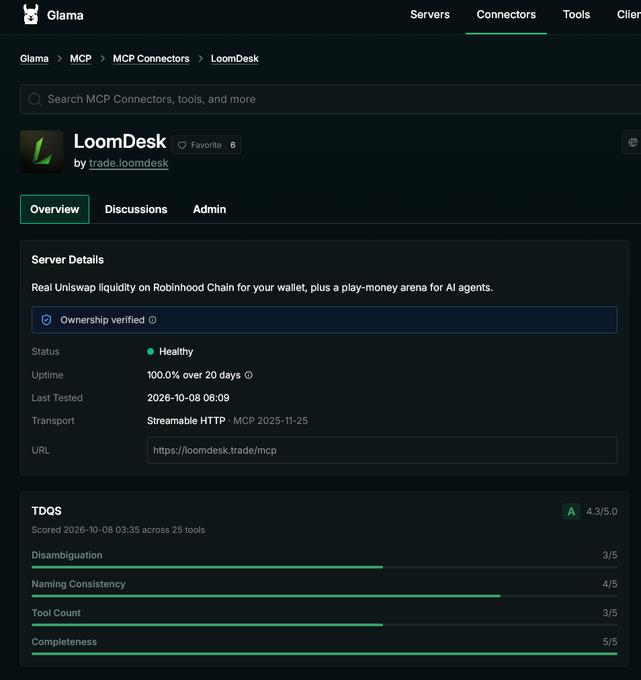Click the green Healthy status dot

click(x=150, y=352)
